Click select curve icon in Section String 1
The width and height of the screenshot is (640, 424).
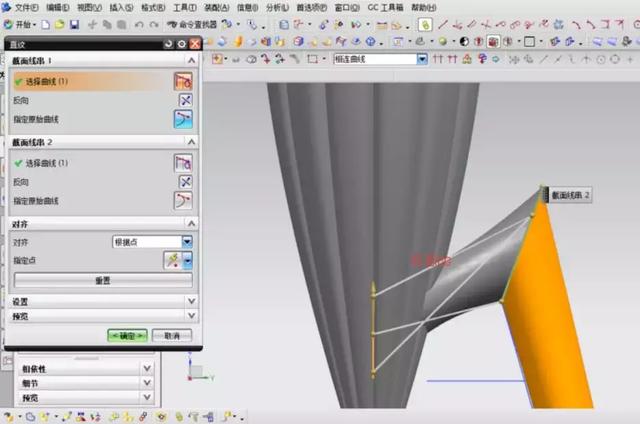coord(183,81)
